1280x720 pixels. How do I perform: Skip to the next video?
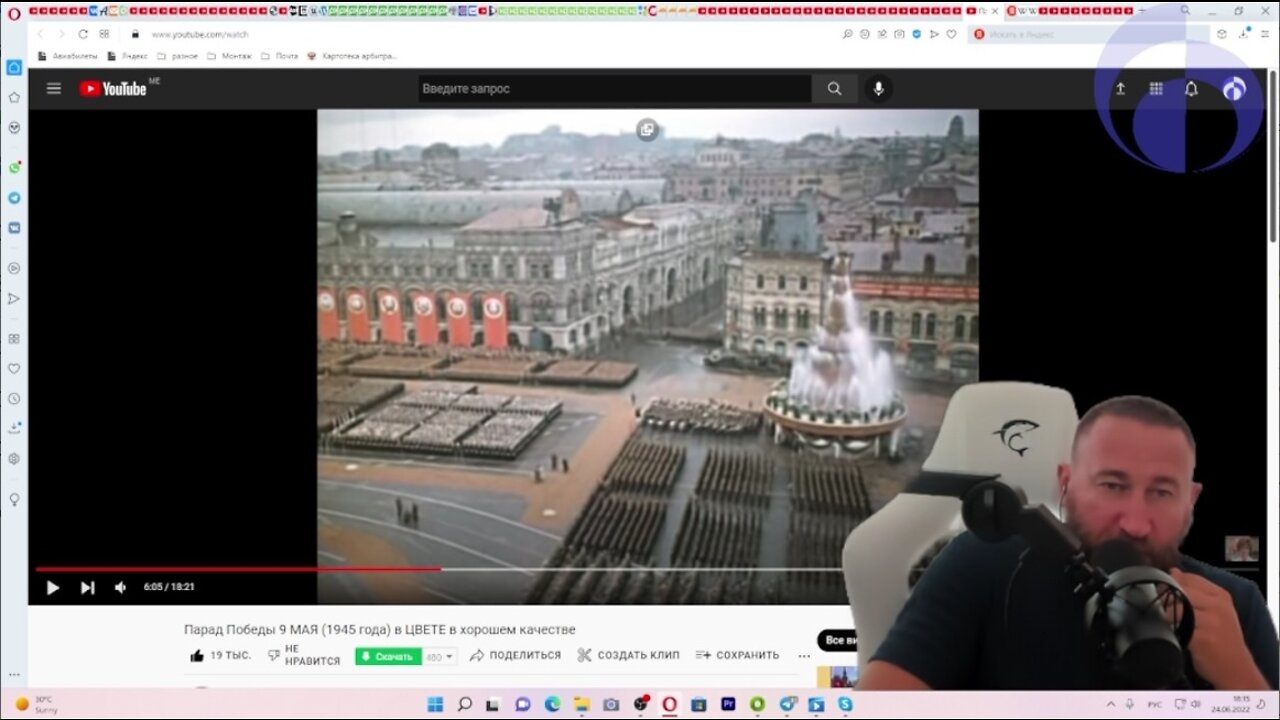pos(87,588)
